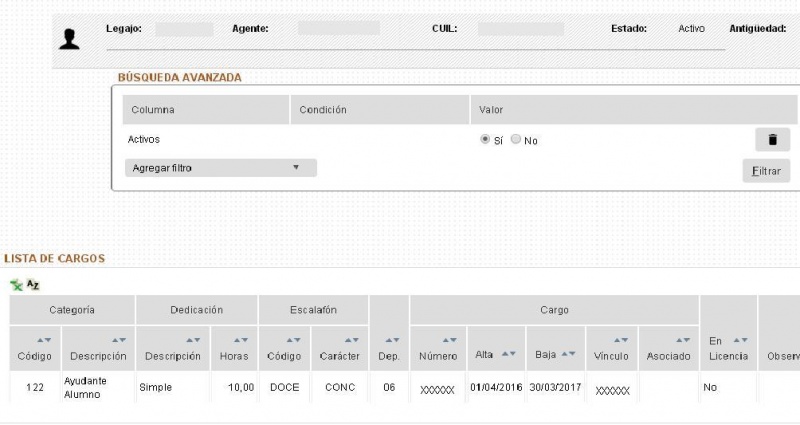Select the 'Sí' radio for Activos

tap(486, 140)
